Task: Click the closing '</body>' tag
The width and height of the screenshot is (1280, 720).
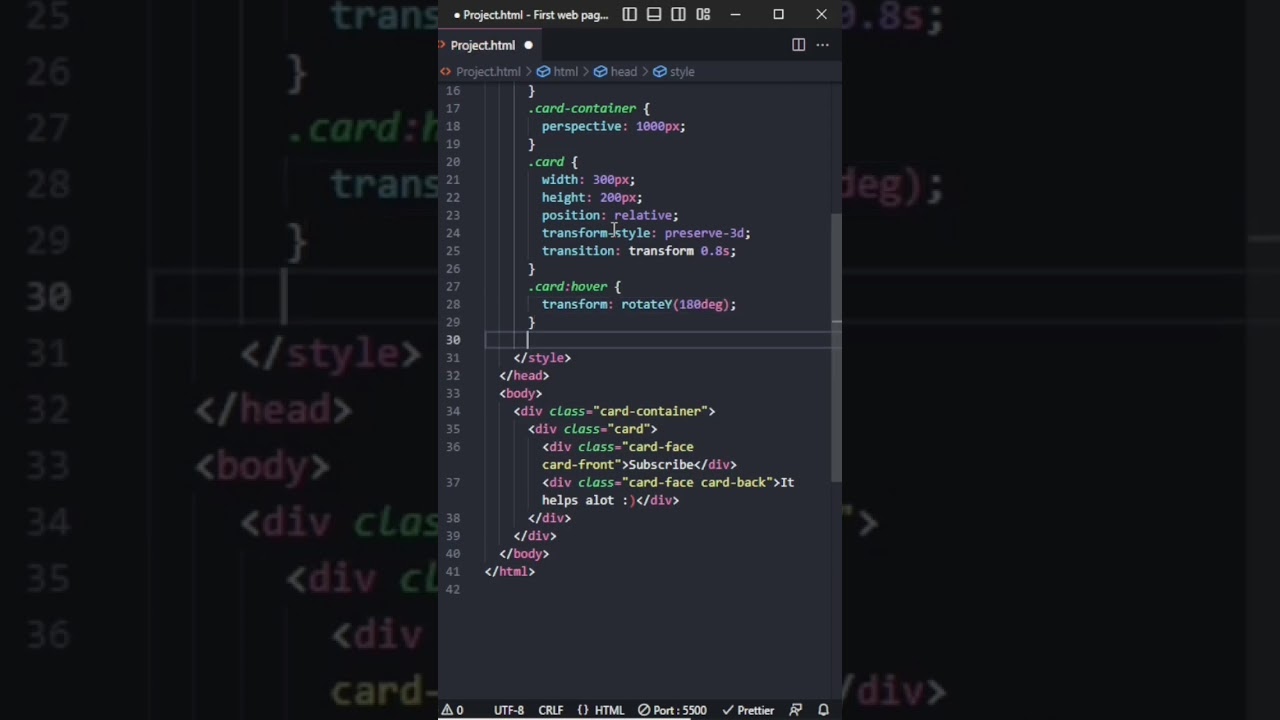Action: (524, 554)
